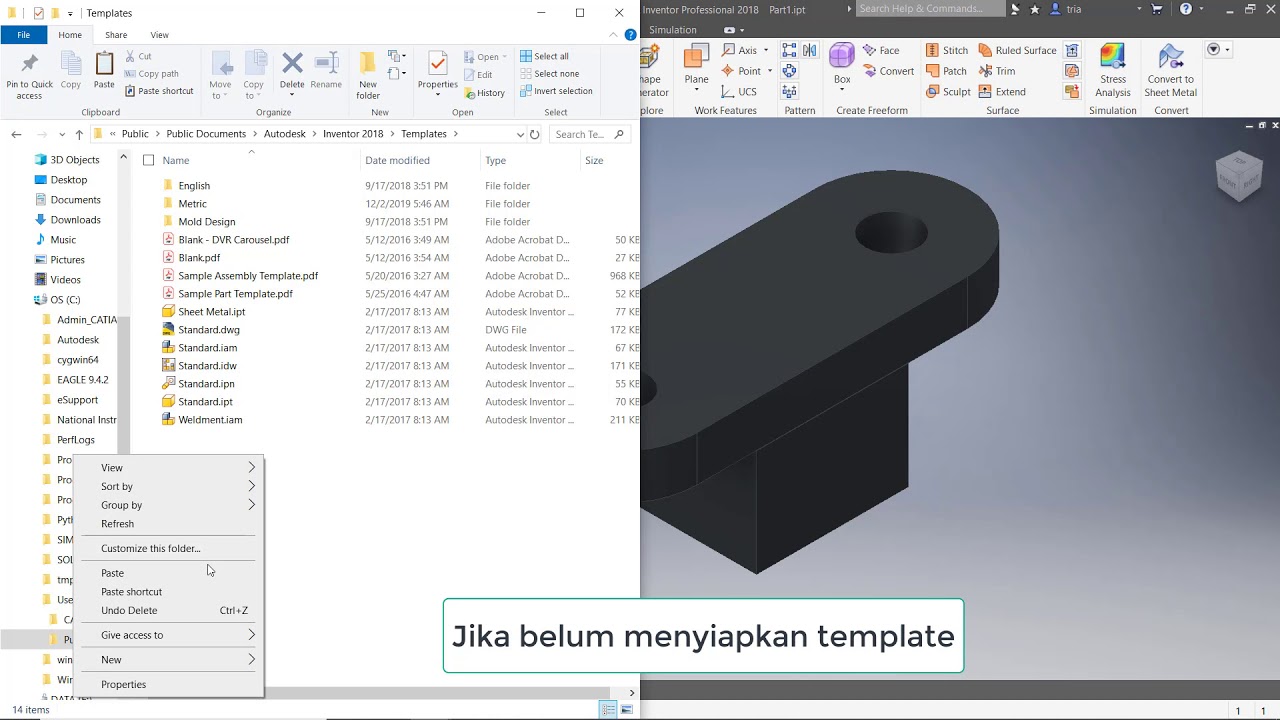The image size is (1280, 720).
Task: Sort files by Date modified column
Action: tap(397, 160)
